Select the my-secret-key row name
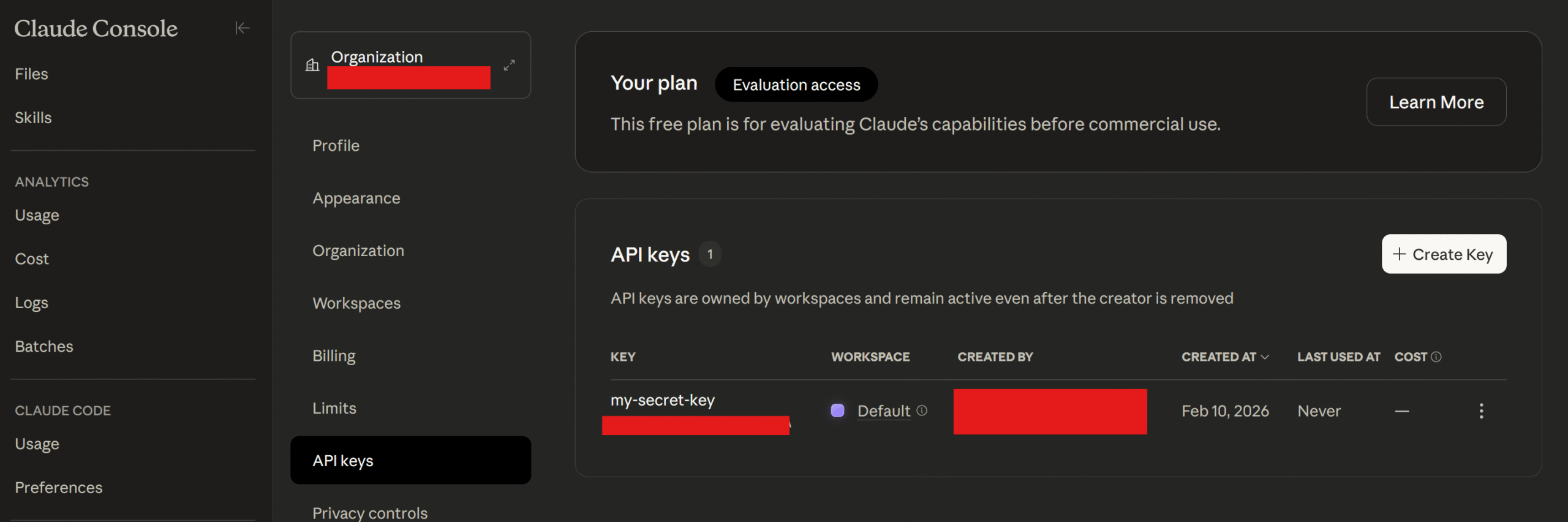 (662, 400)
